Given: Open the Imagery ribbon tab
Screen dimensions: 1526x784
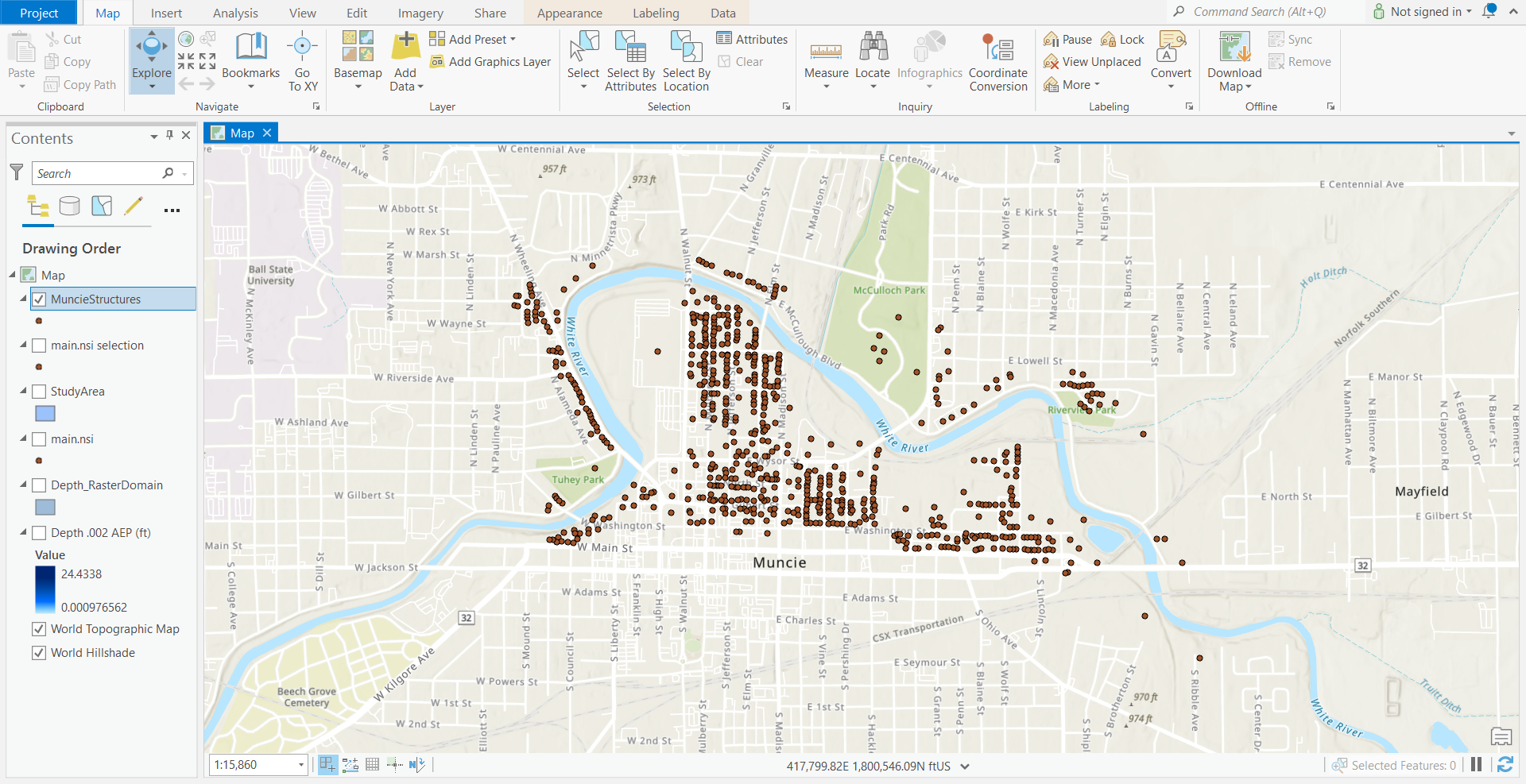Looking at the screenshot, I should [420, 13].
